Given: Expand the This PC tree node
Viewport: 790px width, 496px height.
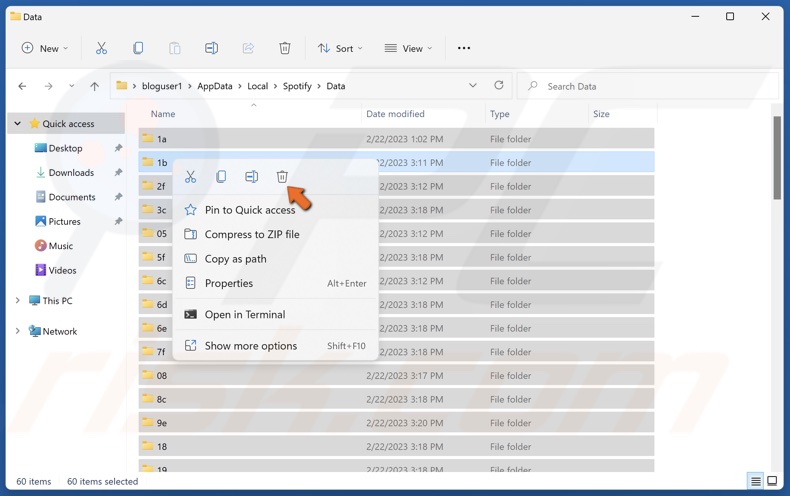Looking at the screenshot, I should [18, 300].
